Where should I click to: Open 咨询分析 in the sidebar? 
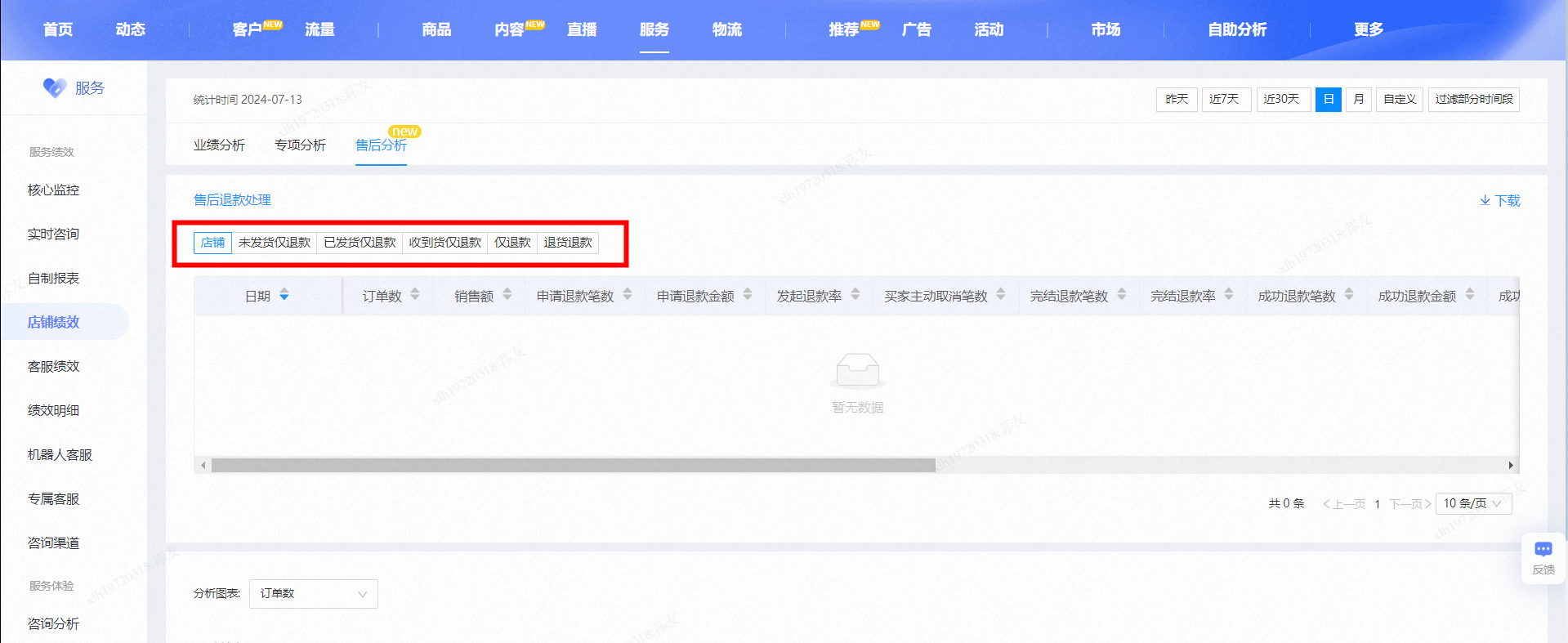coord(54,623)
